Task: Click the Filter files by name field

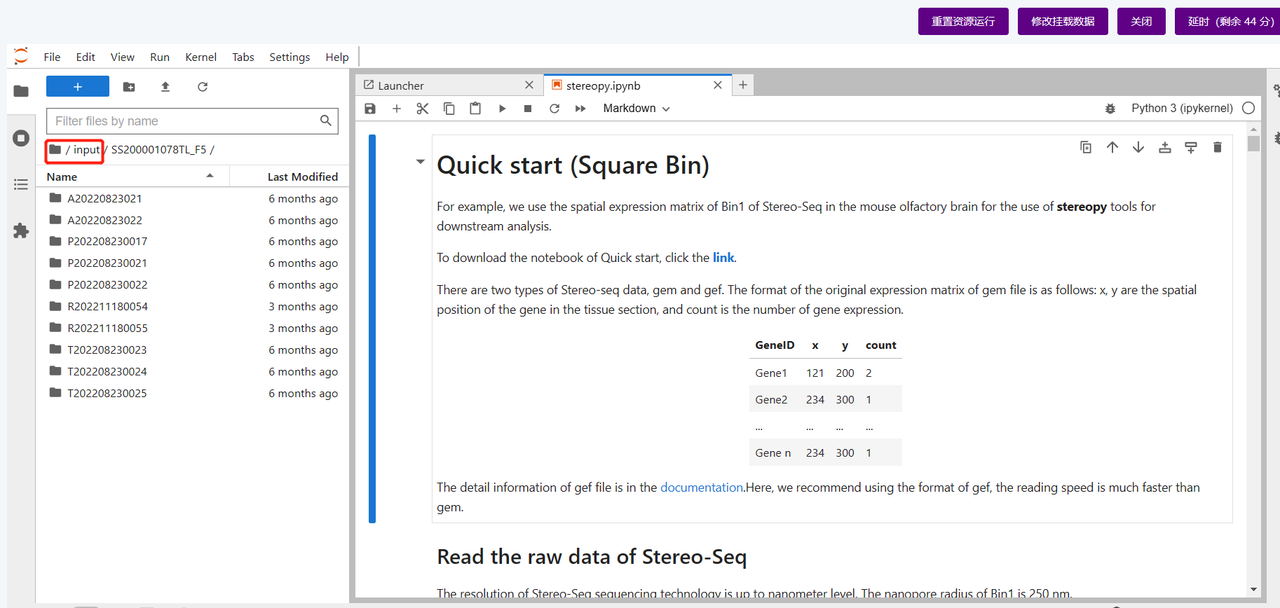Action: coord(185,121)
